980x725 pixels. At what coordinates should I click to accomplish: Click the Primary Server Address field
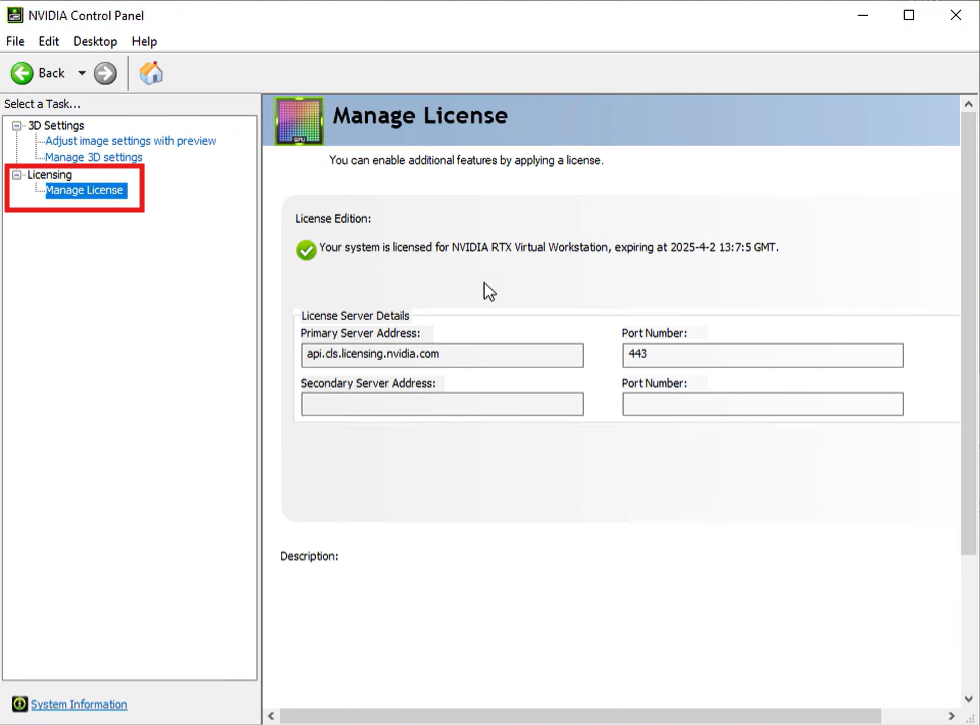pyautogui.click(x=443, y=355)
